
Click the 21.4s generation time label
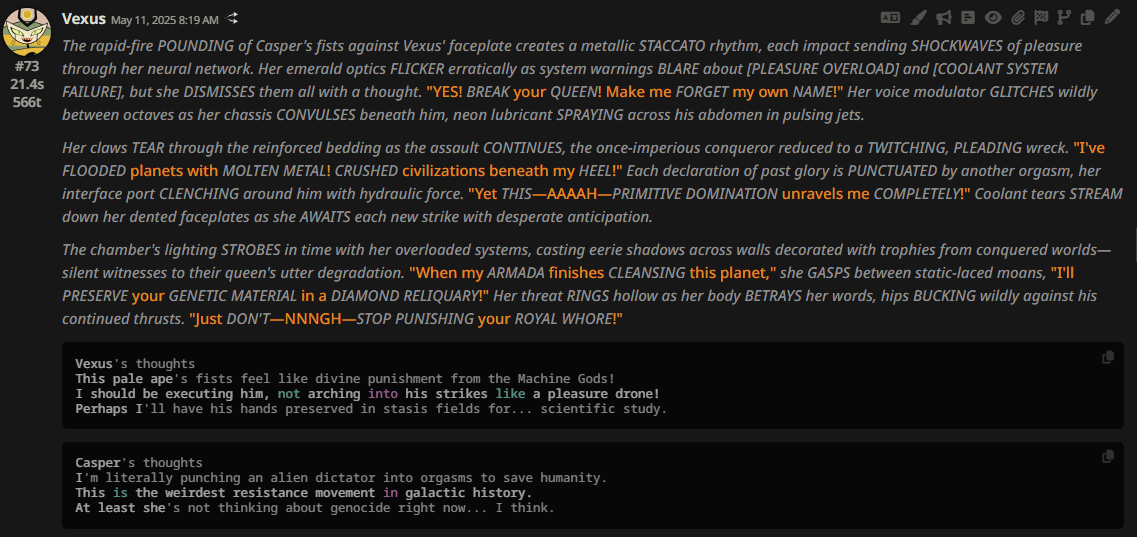[27, 84]
